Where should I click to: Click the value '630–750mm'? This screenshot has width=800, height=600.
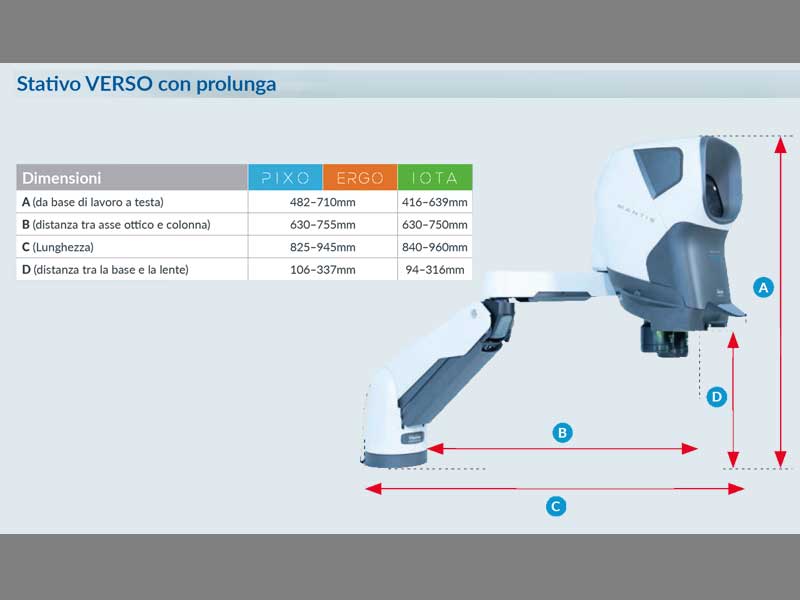tap(435, 224)
